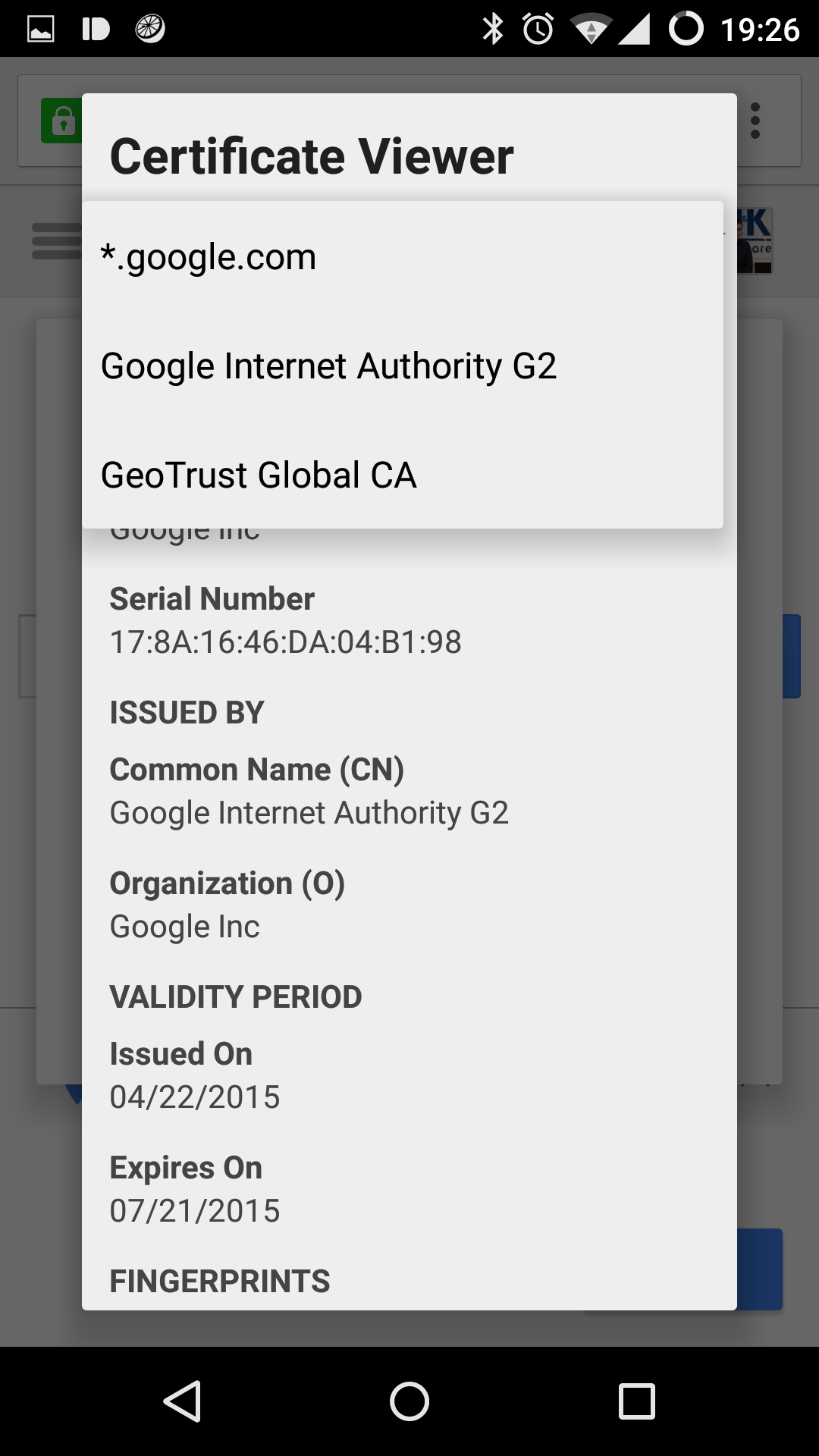Tap the Issued On date 04/22/2015
This screenshot has width=819, height=1456.
tap(195, 1097)
